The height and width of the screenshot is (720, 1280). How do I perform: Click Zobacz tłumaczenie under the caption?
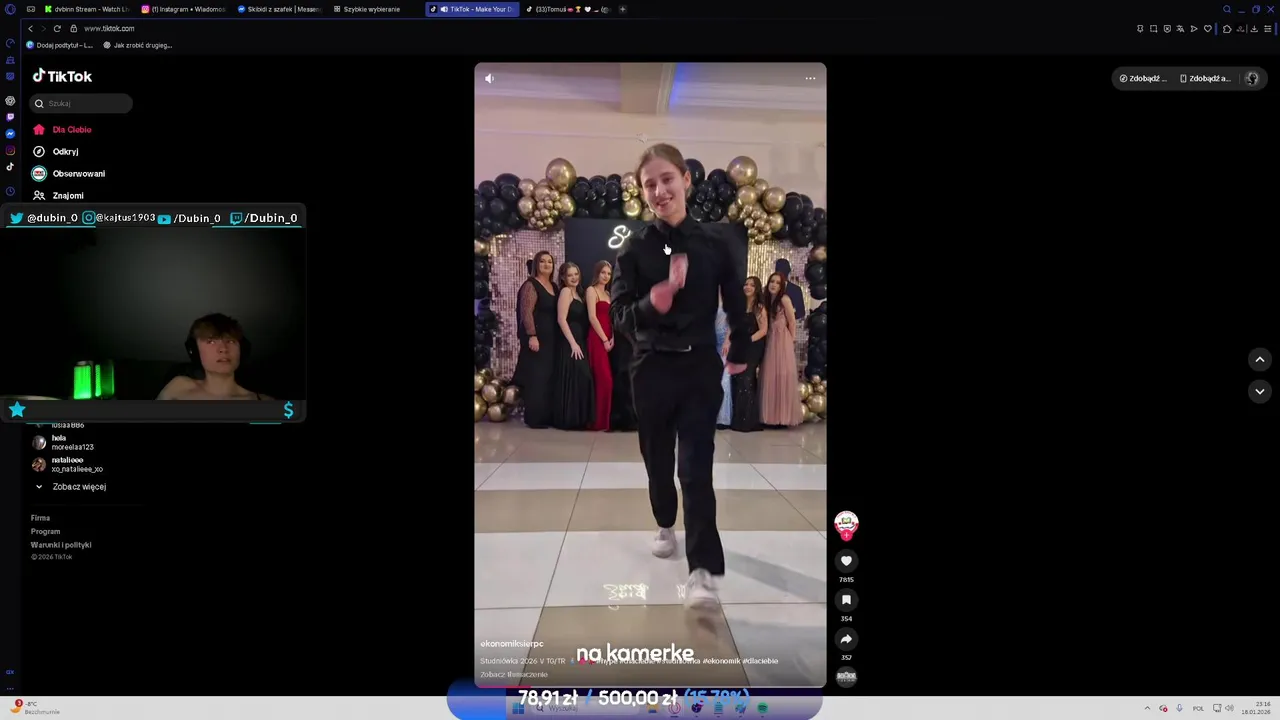coord(514,675)
